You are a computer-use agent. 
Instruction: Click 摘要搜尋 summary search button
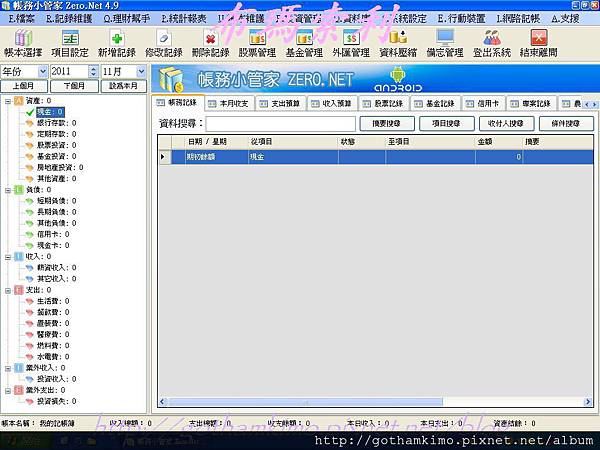387,124
